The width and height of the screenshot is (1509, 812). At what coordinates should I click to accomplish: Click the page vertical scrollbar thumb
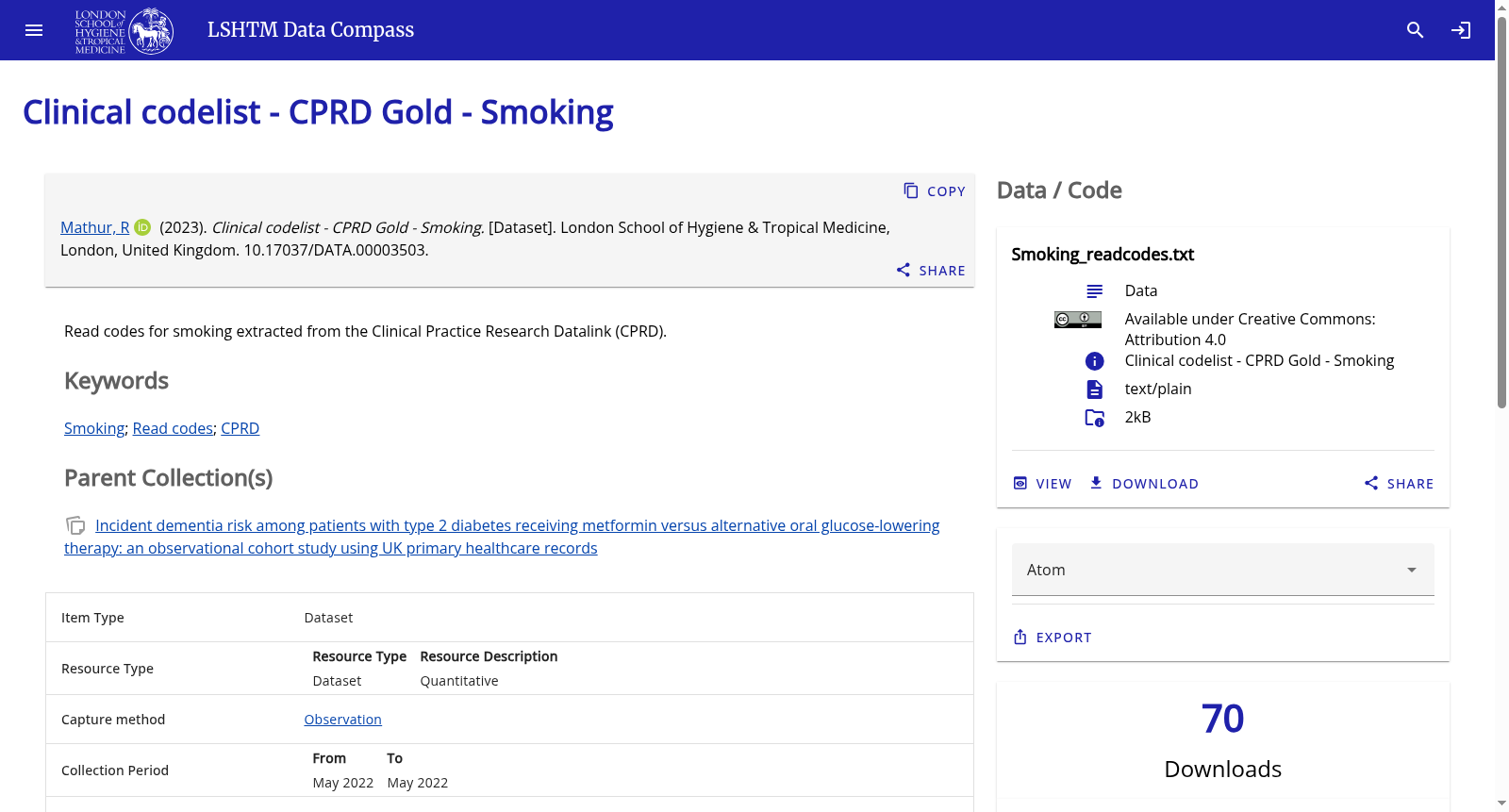1501,212
